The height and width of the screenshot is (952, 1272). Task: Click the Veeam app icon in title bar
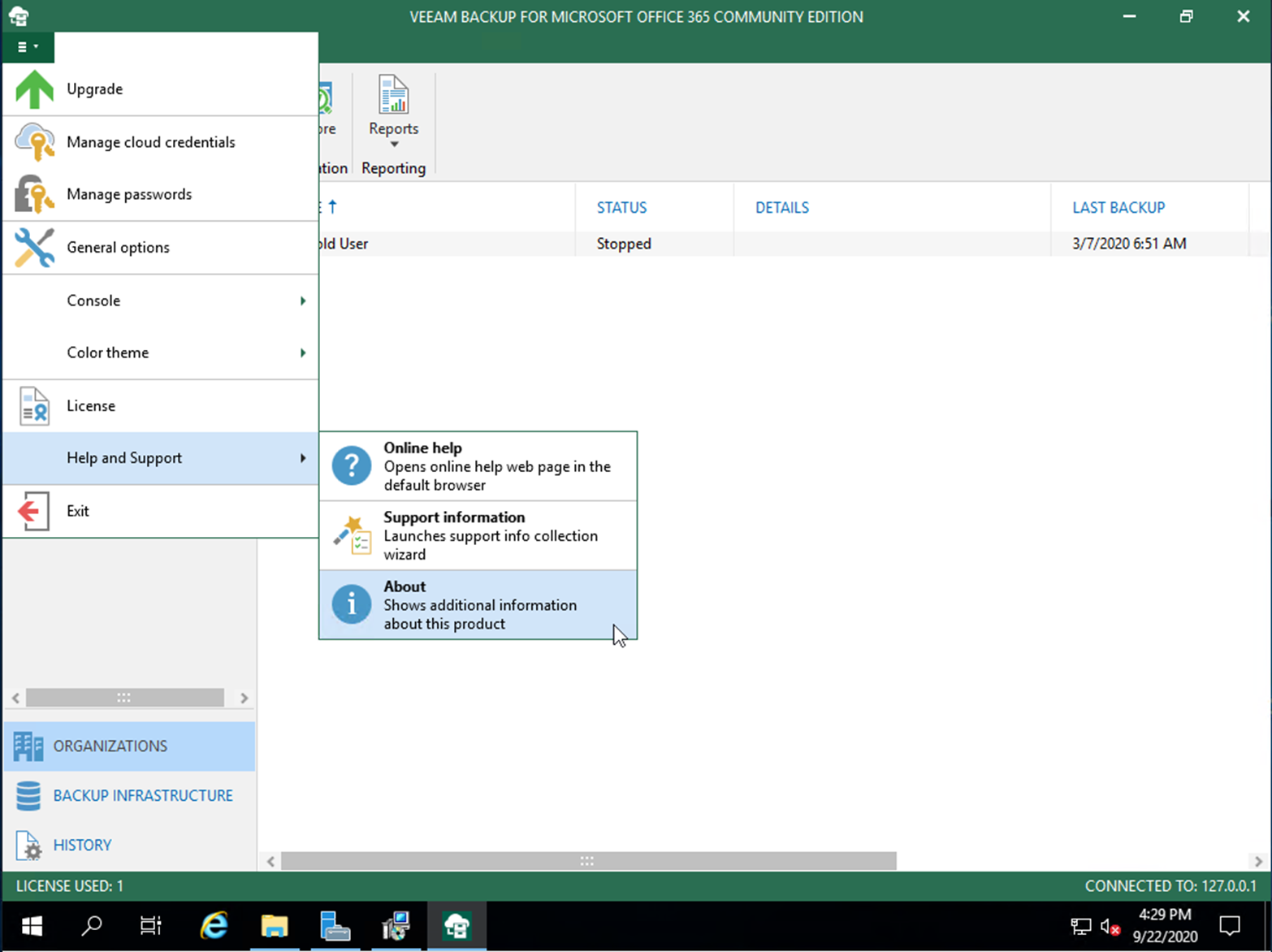click(19, 16)
